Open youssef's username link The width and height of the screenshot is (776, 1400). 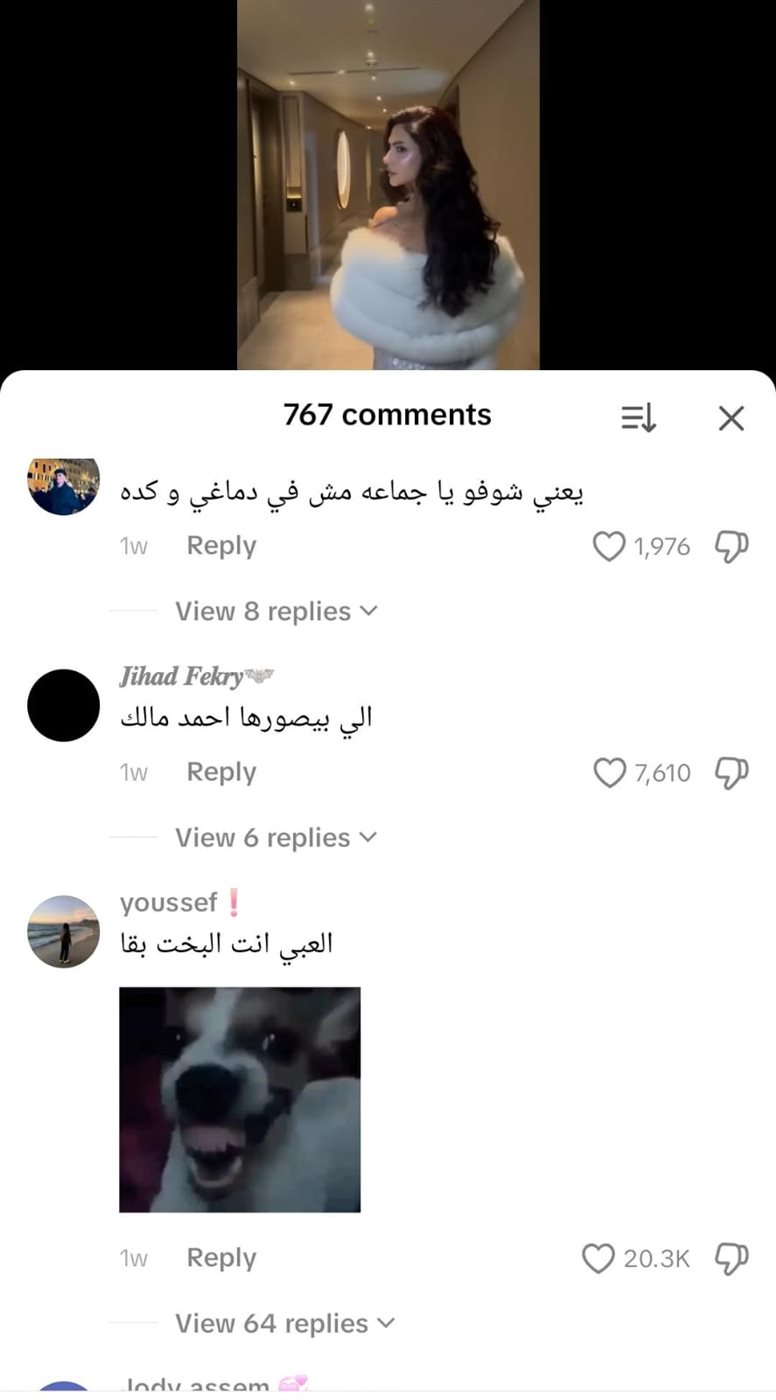pyautogui.click(x=169, y=903)
